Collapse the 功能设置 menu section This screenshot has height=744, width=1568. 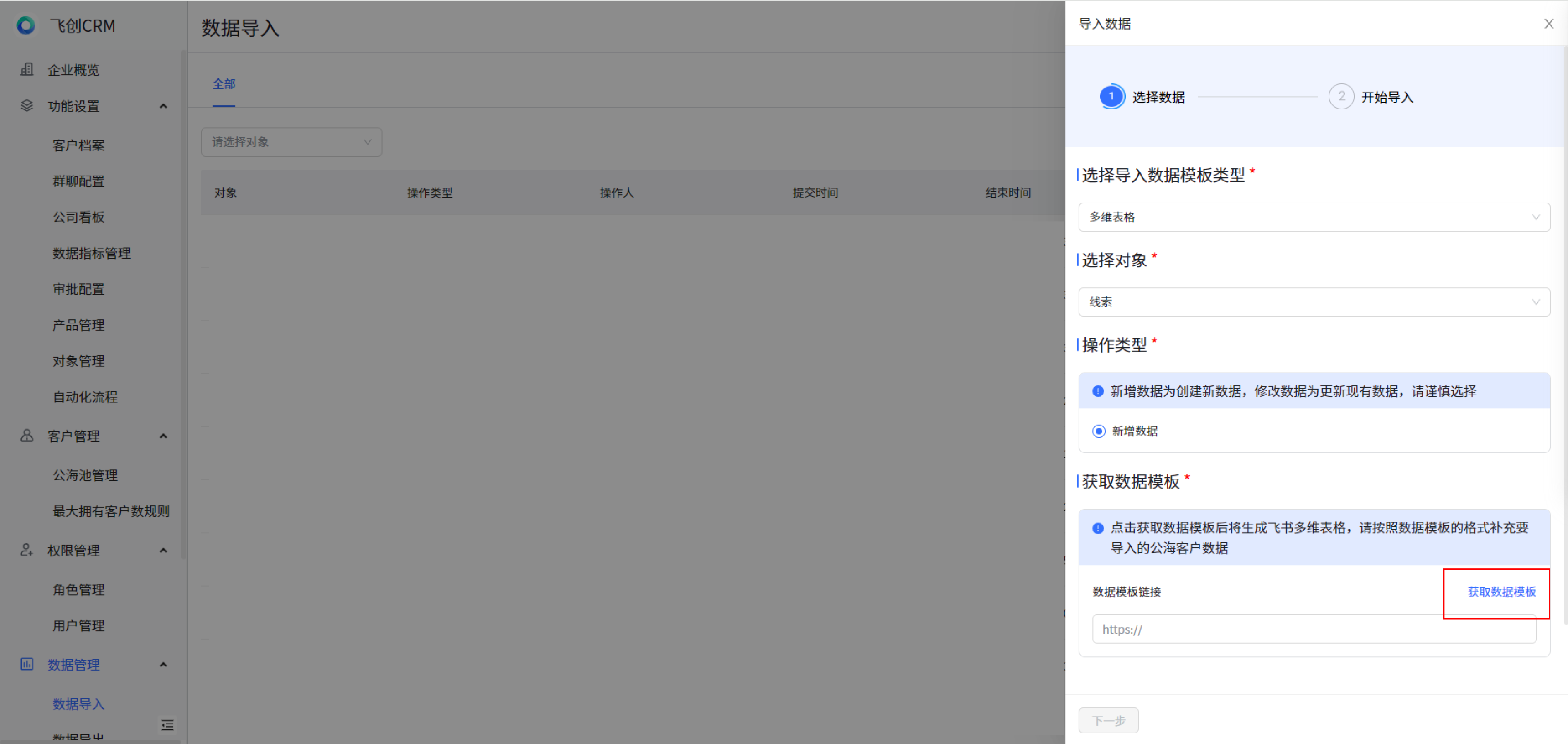click(163, 106)
